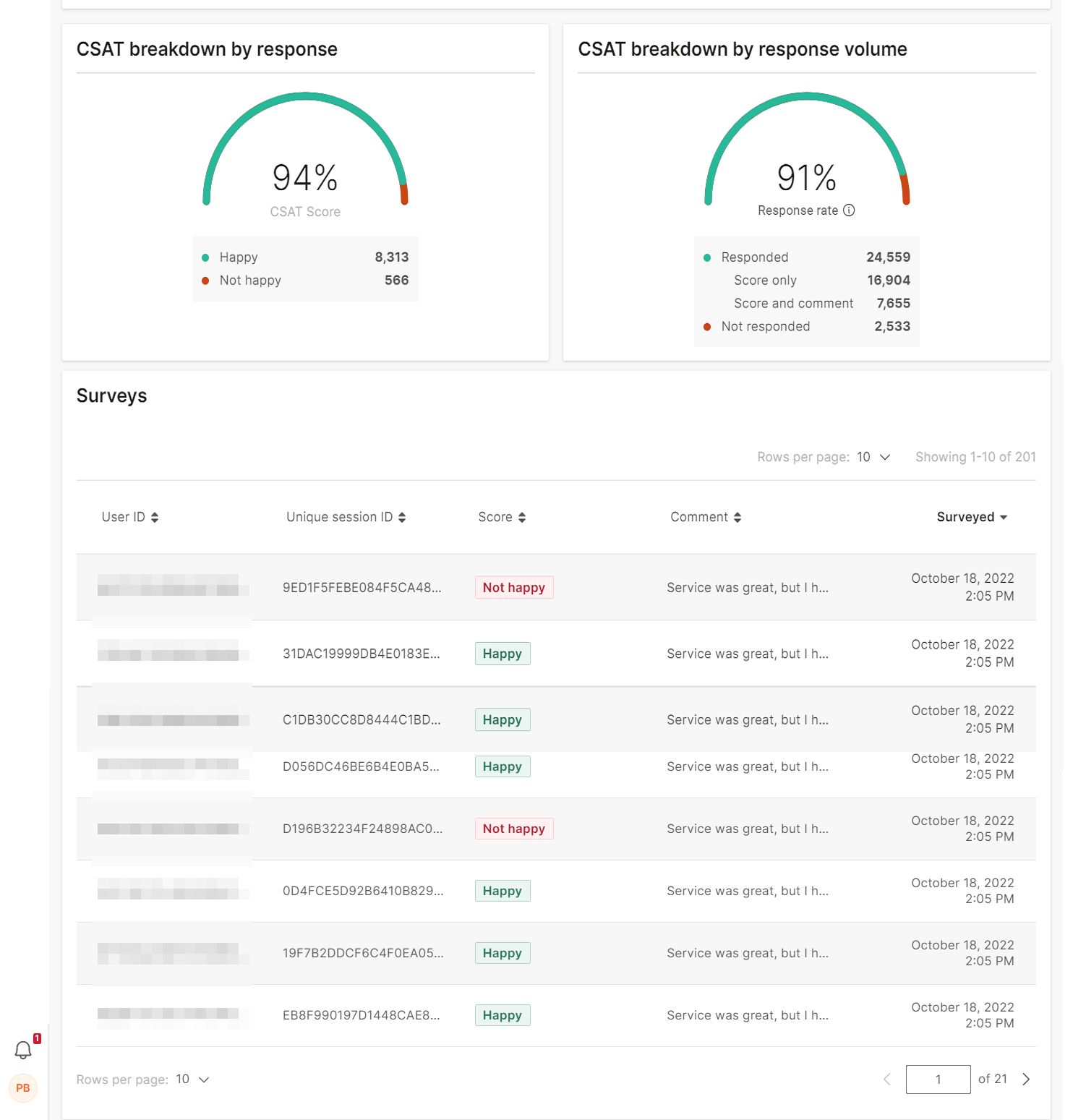Expand bottom Rows per page dropdown

pyautogui.click(x=192, y=1080)
